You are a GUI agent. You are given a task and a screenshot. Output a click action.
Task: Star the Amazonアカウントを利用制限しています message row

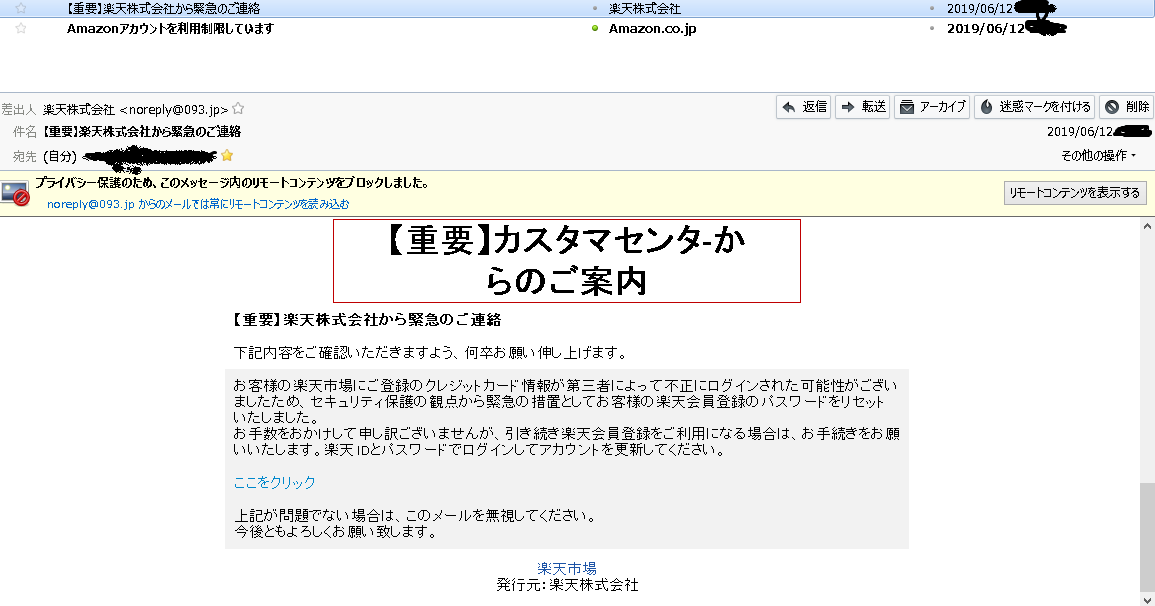coord(21,29)
